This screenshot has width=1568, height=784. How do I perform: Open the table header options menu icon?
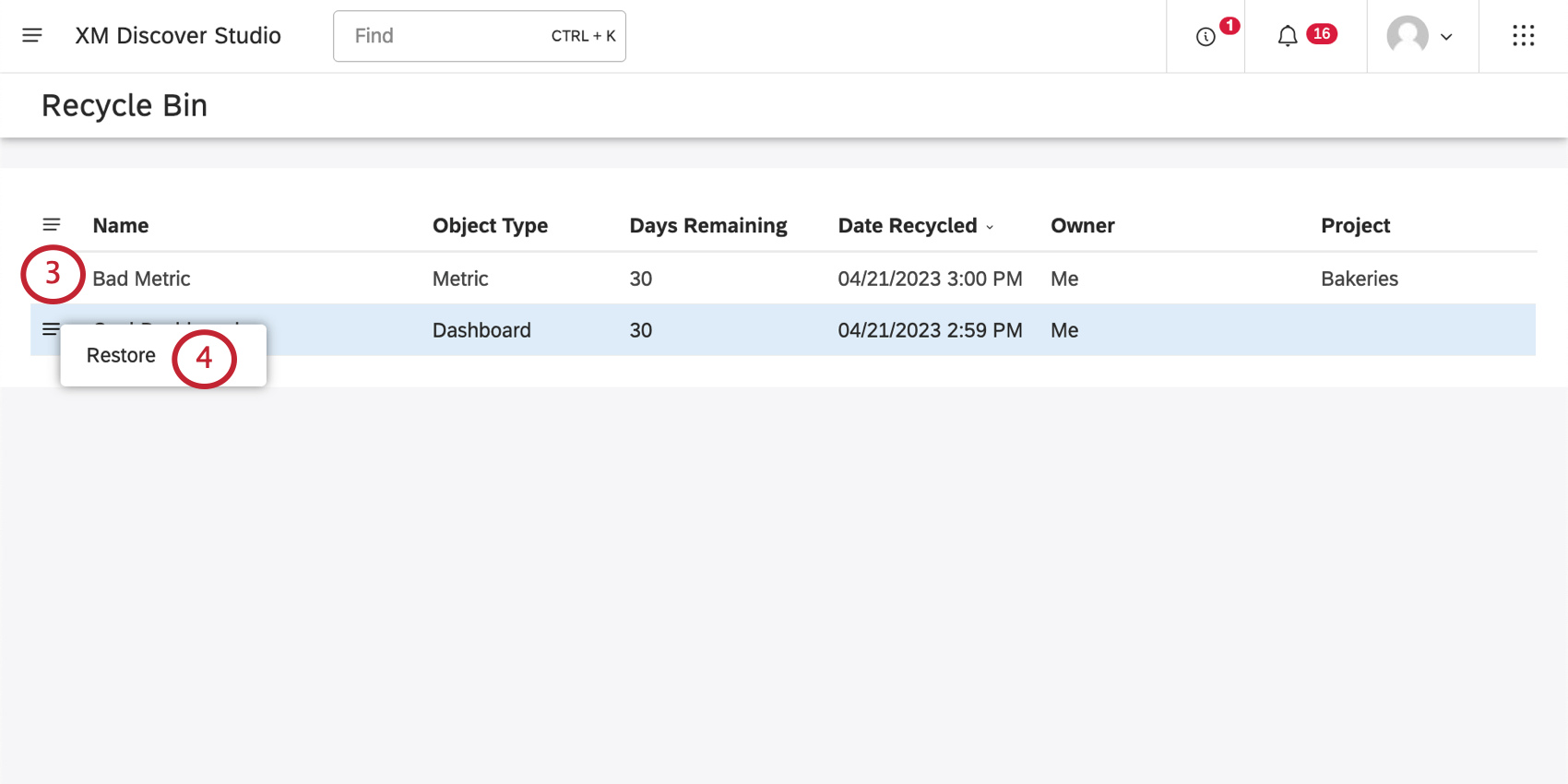click(52, 225)
